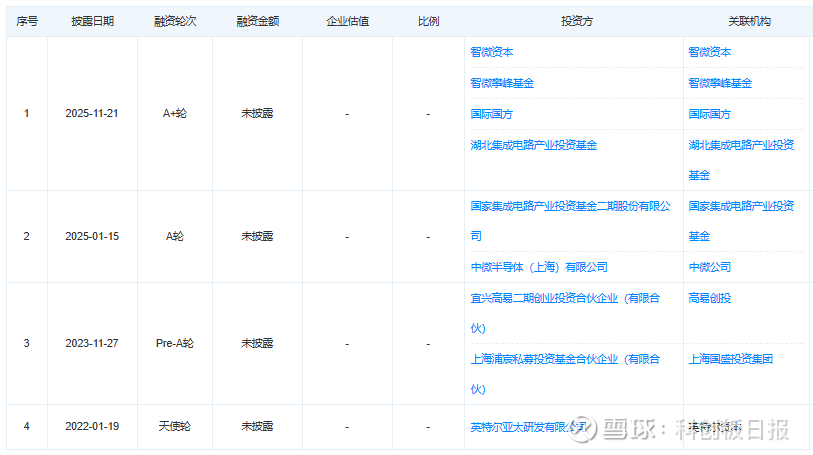Open 上海国盛投资集团 related institution link

click(x=730, y=359)
